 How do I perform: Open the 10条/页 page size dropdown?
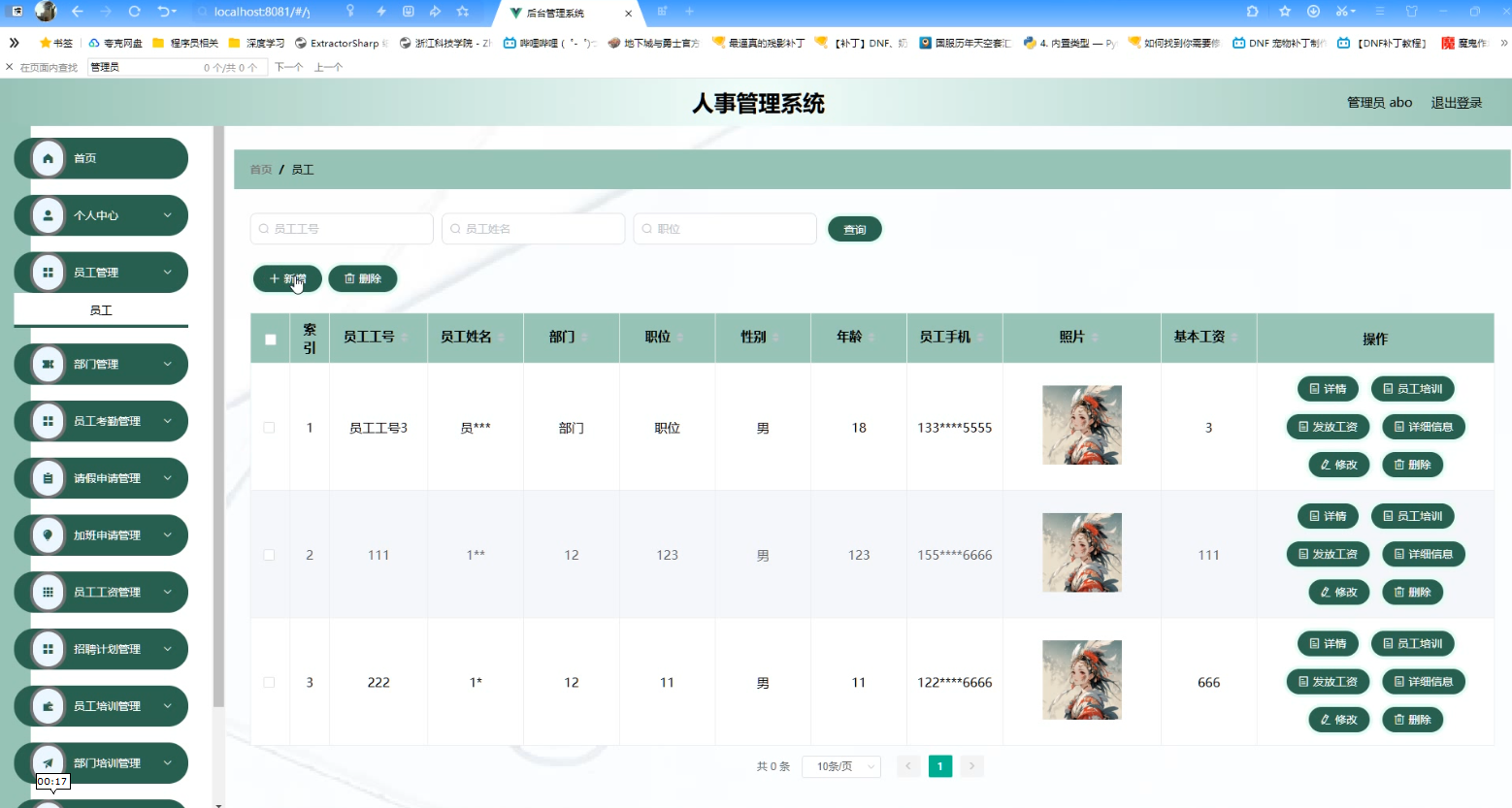[x=841, y=766]
